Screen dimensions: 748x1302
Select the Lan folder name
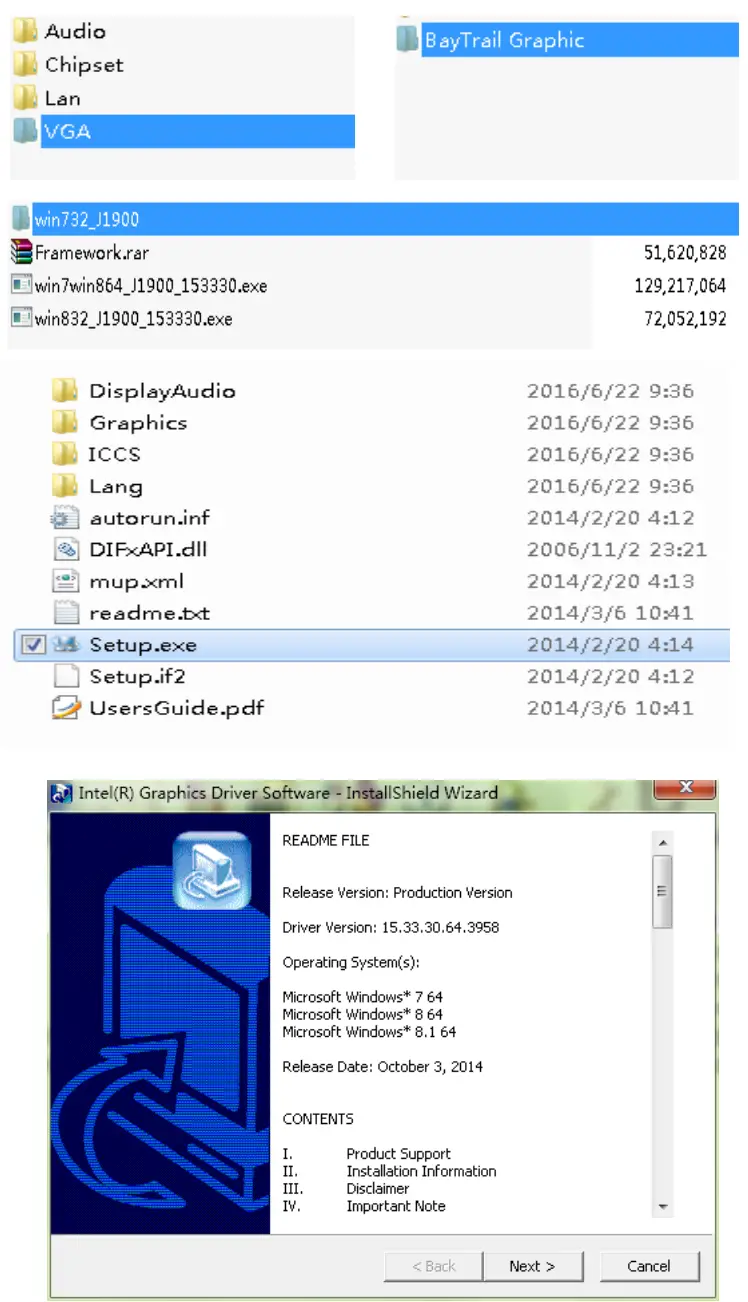pyautogui.click(x=62, y=98)
